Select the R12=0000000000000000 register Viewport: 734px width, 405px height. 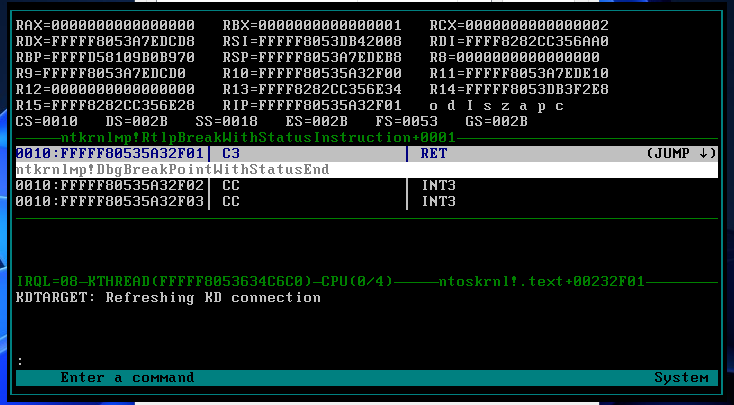[105, 89]
